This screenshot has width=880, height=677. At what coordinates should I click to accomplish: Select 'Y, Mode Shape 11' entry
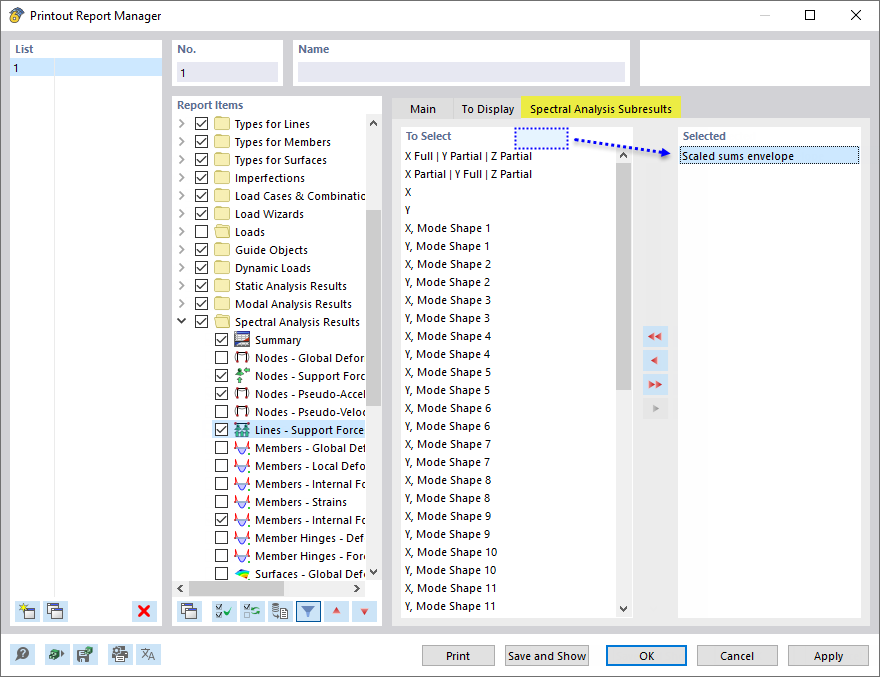tap(450, 606)
